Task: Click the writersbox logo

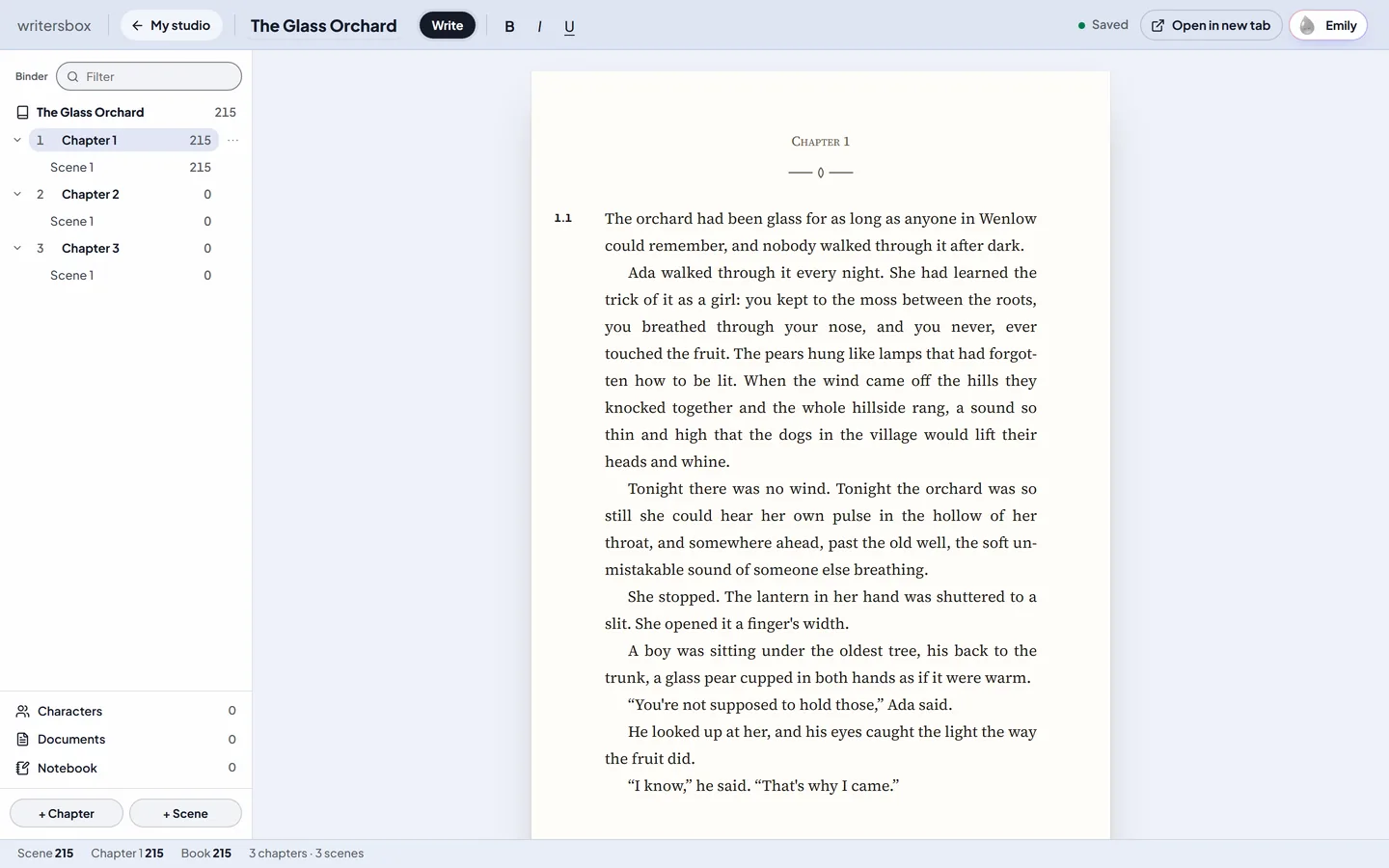Action: point(54,26)
